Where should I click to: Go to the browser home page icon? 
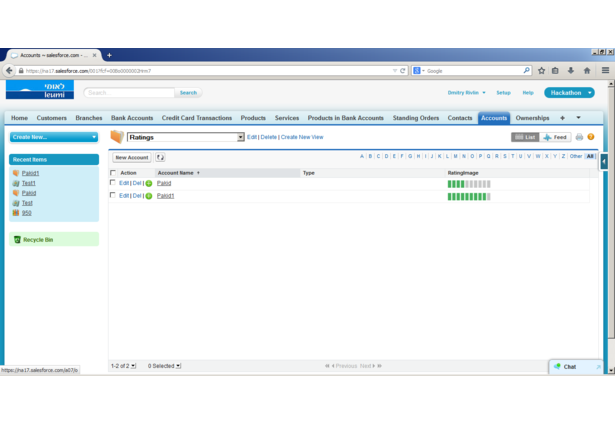(x=587, y=71)
